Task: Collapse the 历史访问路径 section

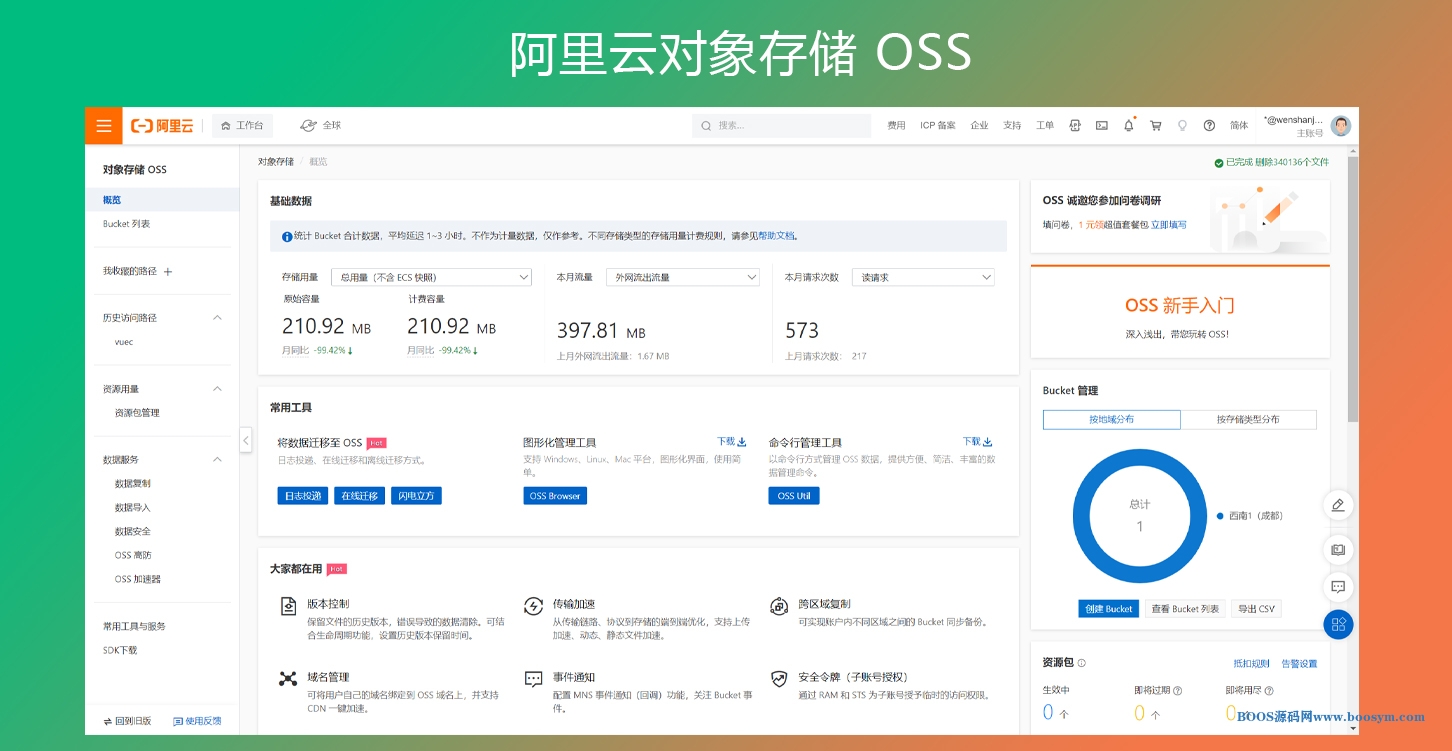Action: pos(218,318)
